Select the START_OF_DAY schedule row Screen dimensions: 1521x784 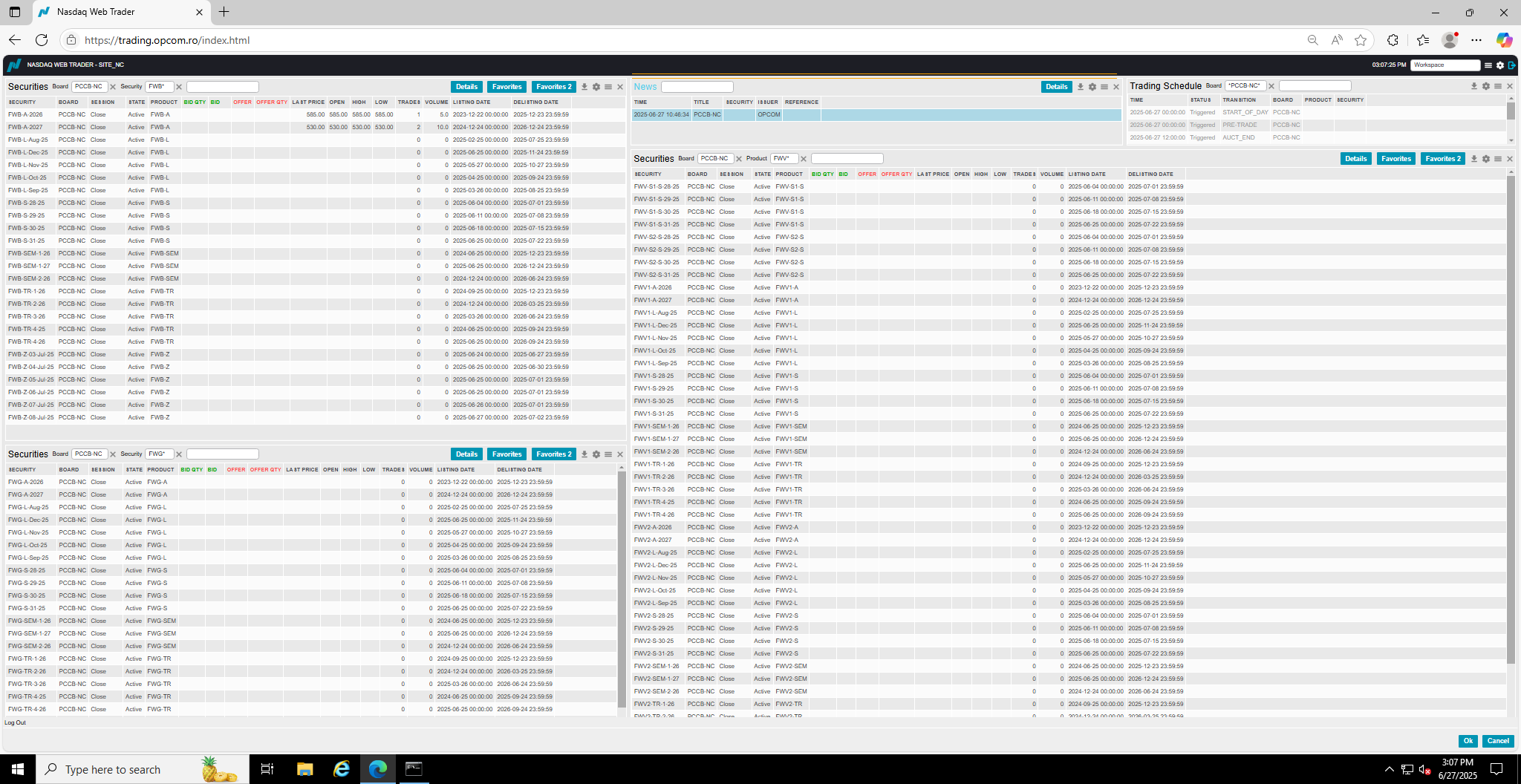click(1318, 113)
